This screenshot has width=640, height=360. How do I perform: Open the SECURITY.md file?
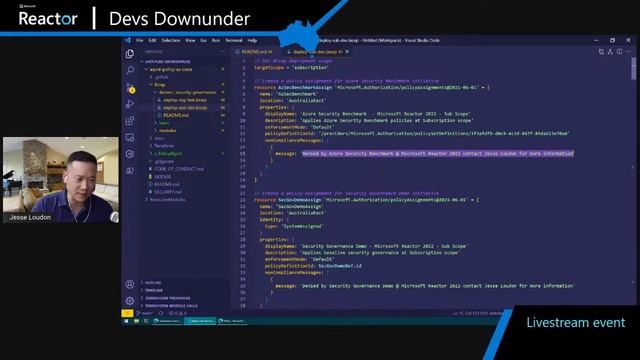pos(167,192)
